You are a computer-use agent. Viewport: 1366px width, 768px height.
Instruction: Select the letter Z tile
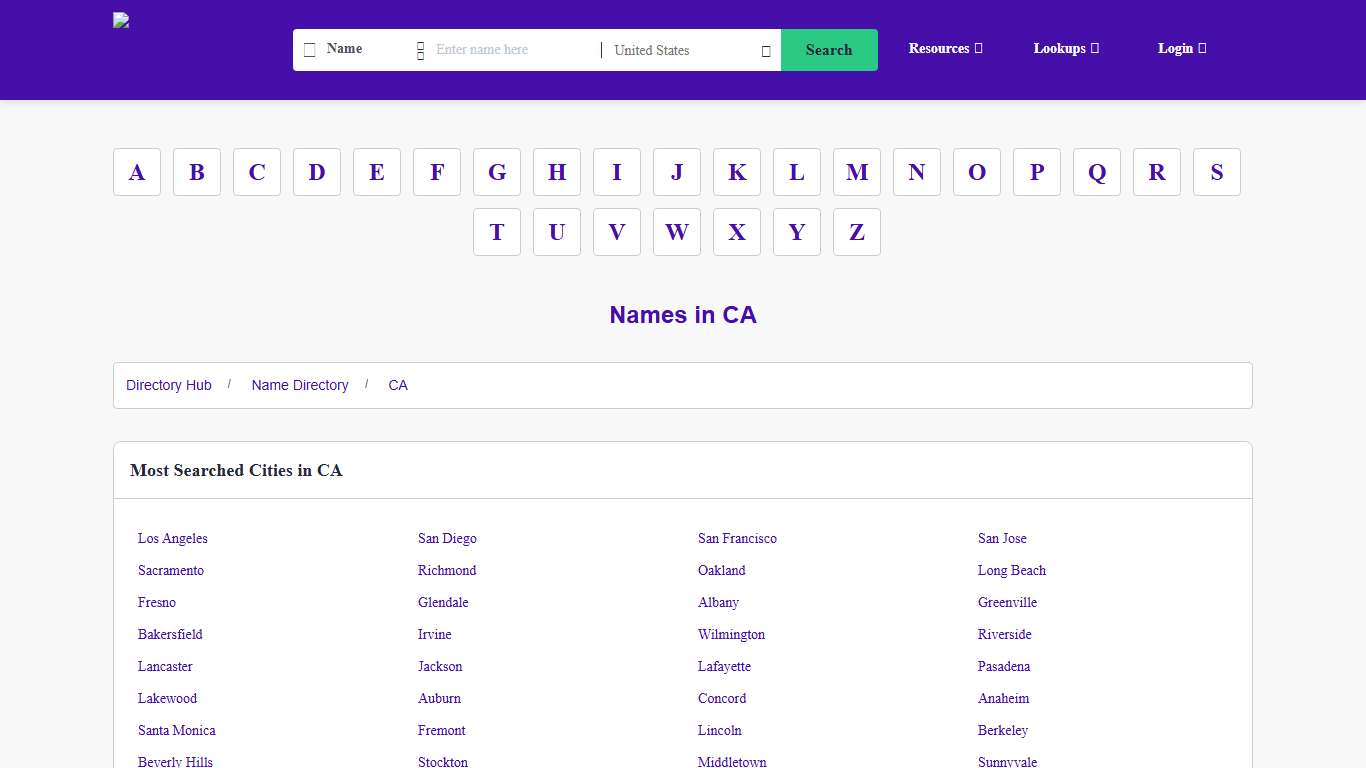click(857, 232)
